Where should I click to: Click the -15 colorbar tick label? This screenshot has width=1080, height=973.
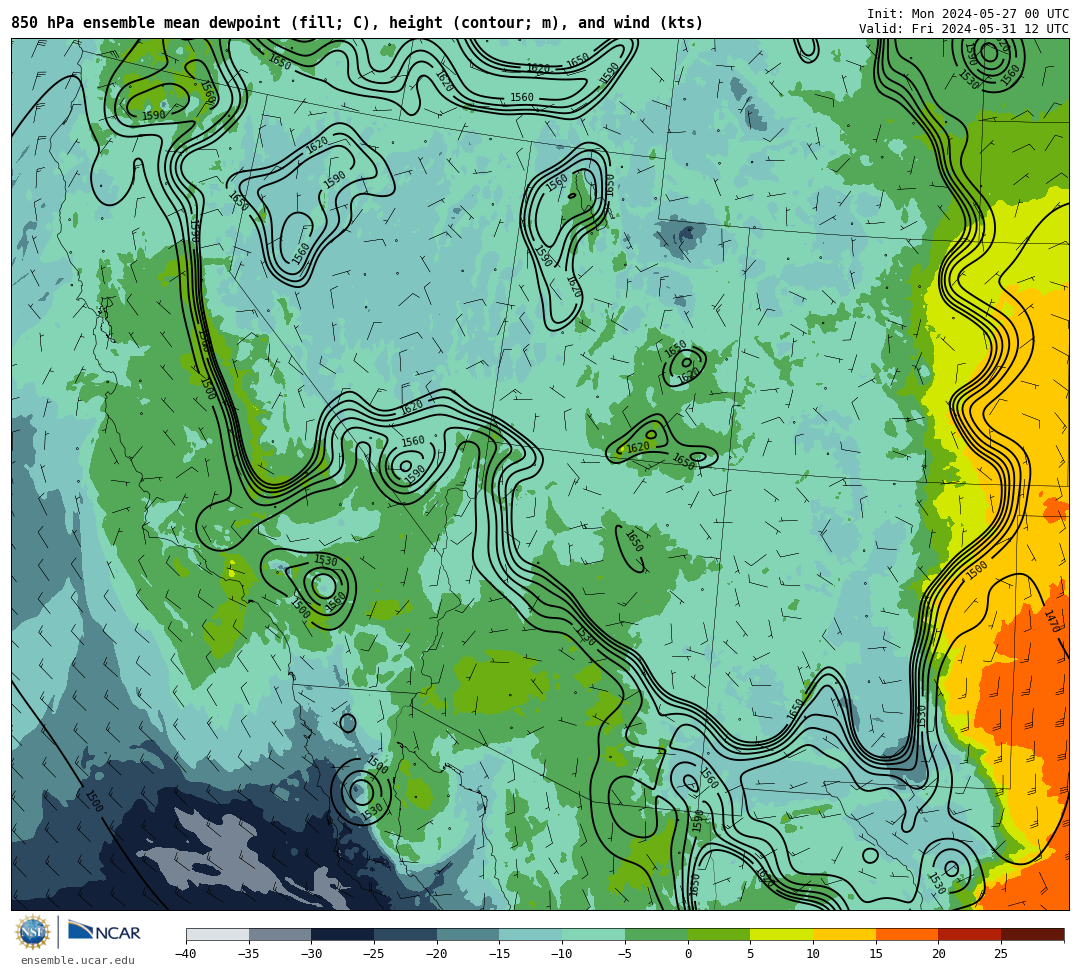pyautogui.click(x=499, y=954)
